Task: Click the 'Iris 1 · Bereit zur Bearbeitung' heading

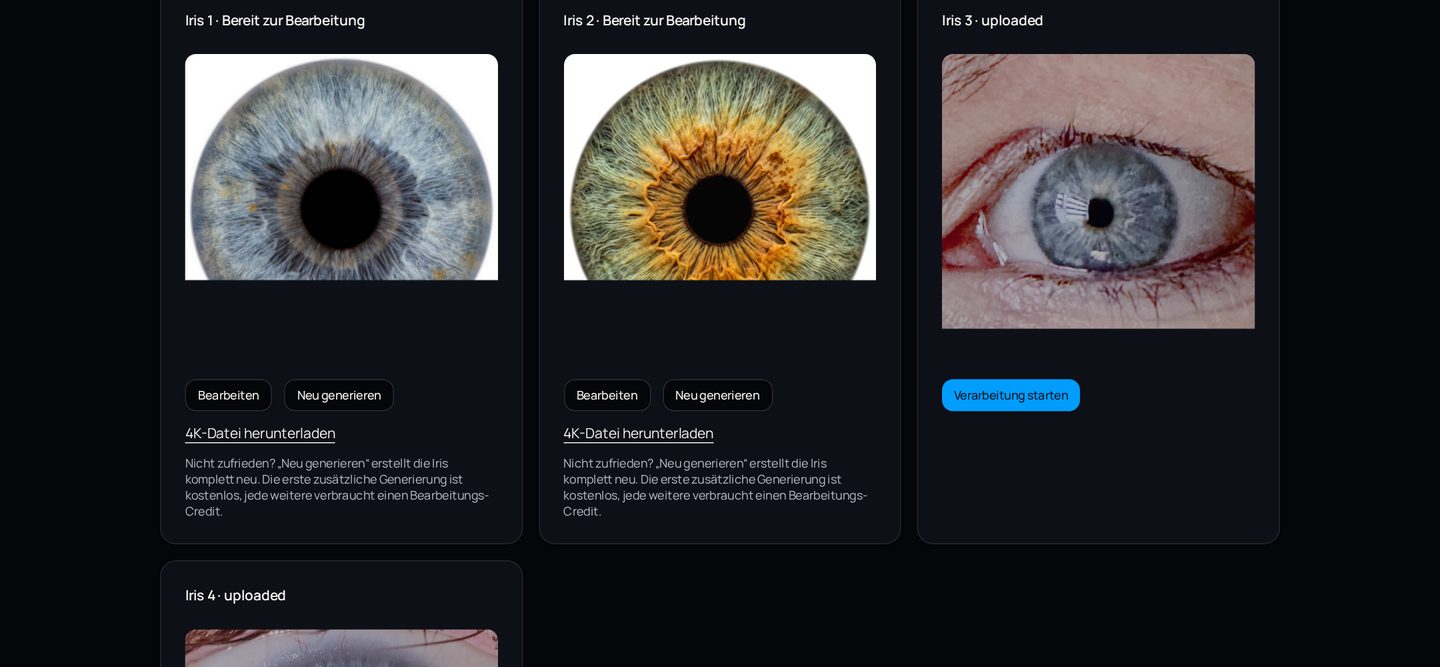Action: (x=275, y=20)
